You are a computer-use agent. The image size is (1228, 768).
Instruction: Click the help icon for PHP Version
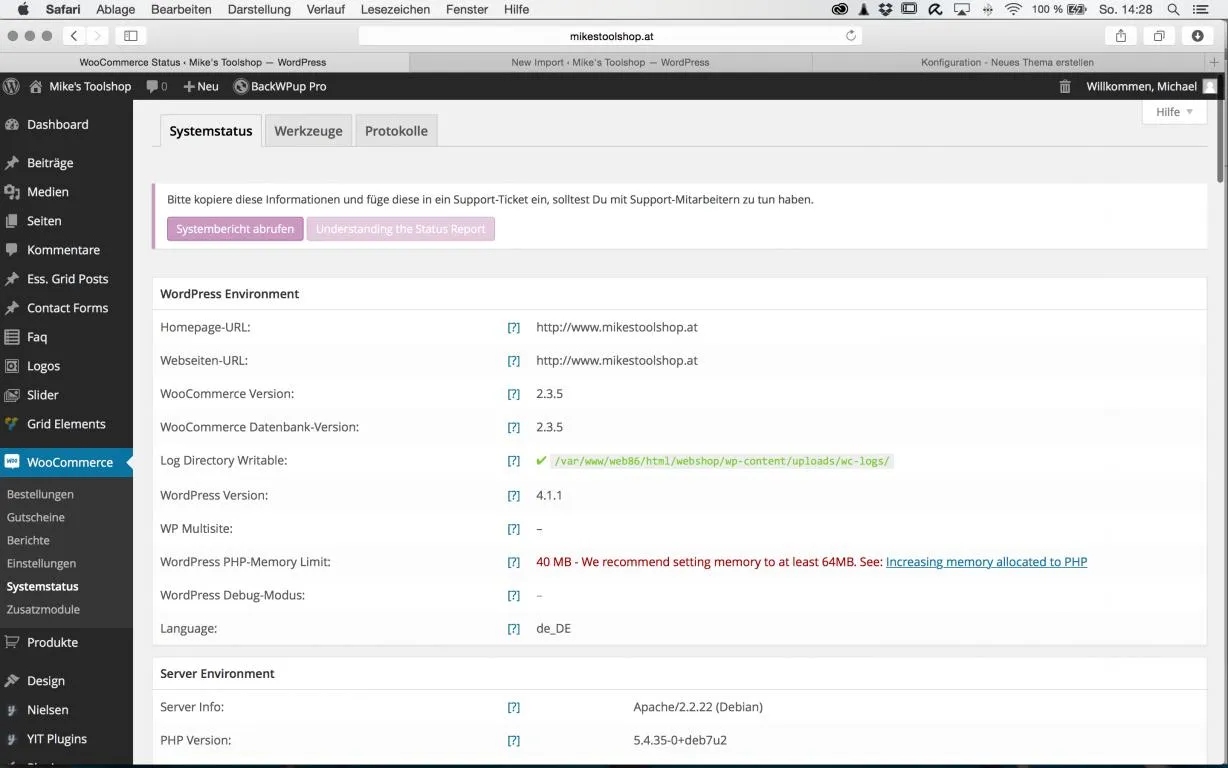click(513, 741)
